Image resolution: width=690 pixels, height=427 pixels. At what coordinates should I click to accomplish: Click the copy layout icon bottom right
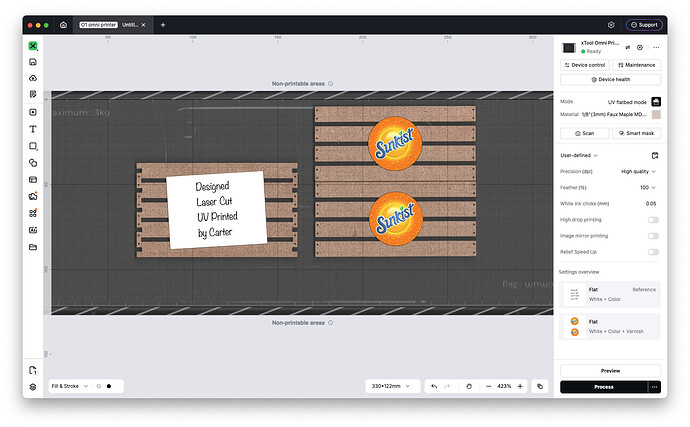[x=540, y=386]
